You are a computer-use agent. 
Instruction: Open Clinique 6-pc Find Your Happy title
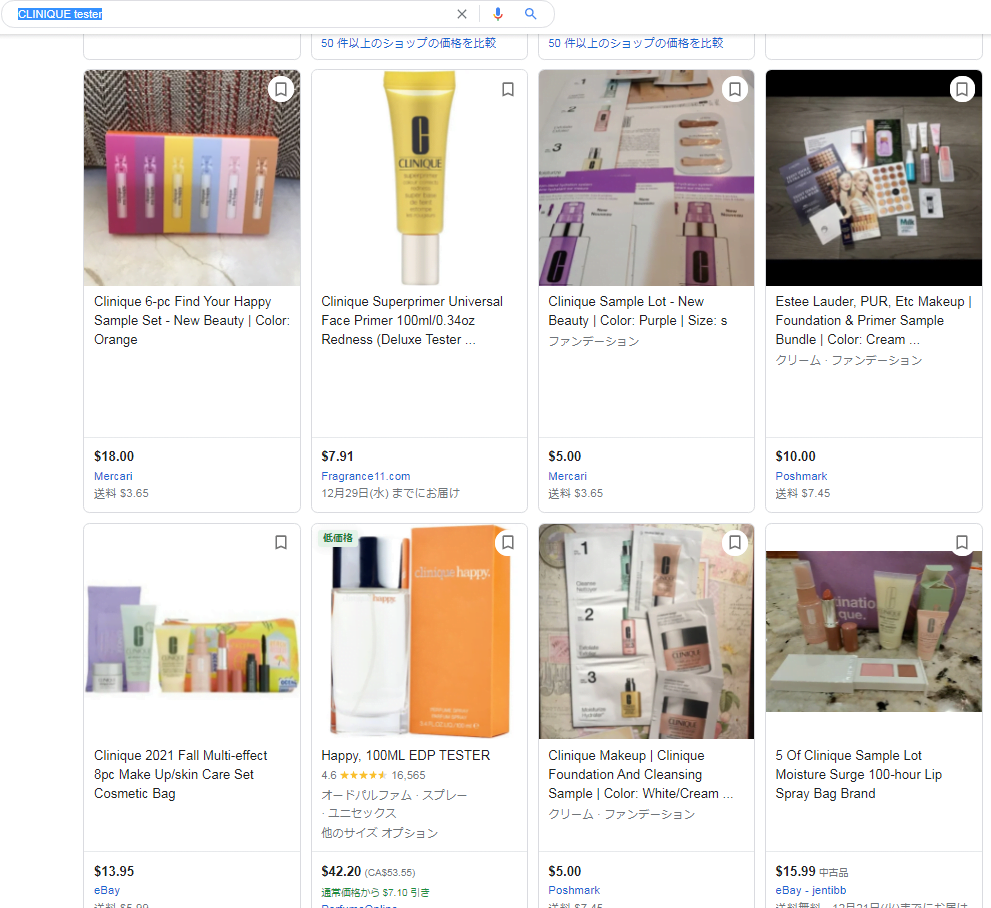tap(192, 320)
